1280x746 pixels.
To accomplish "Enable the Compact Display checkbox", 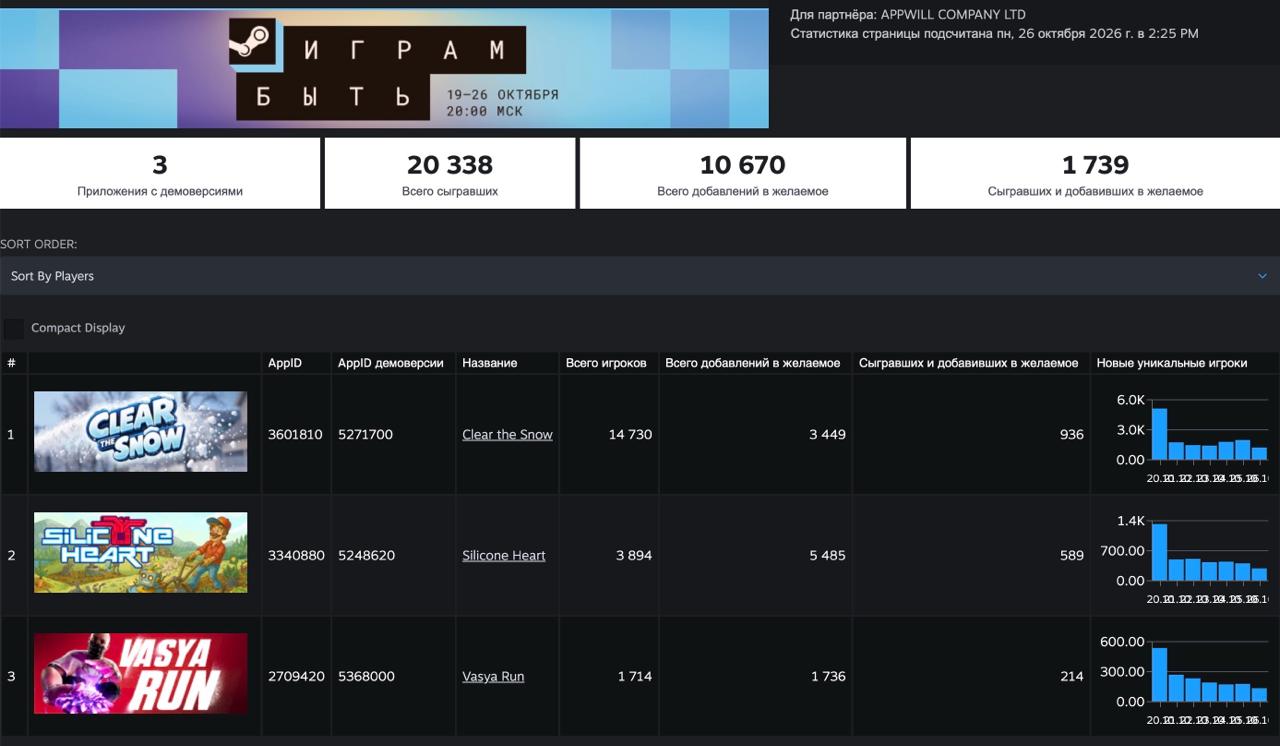I will click(14, 328).
